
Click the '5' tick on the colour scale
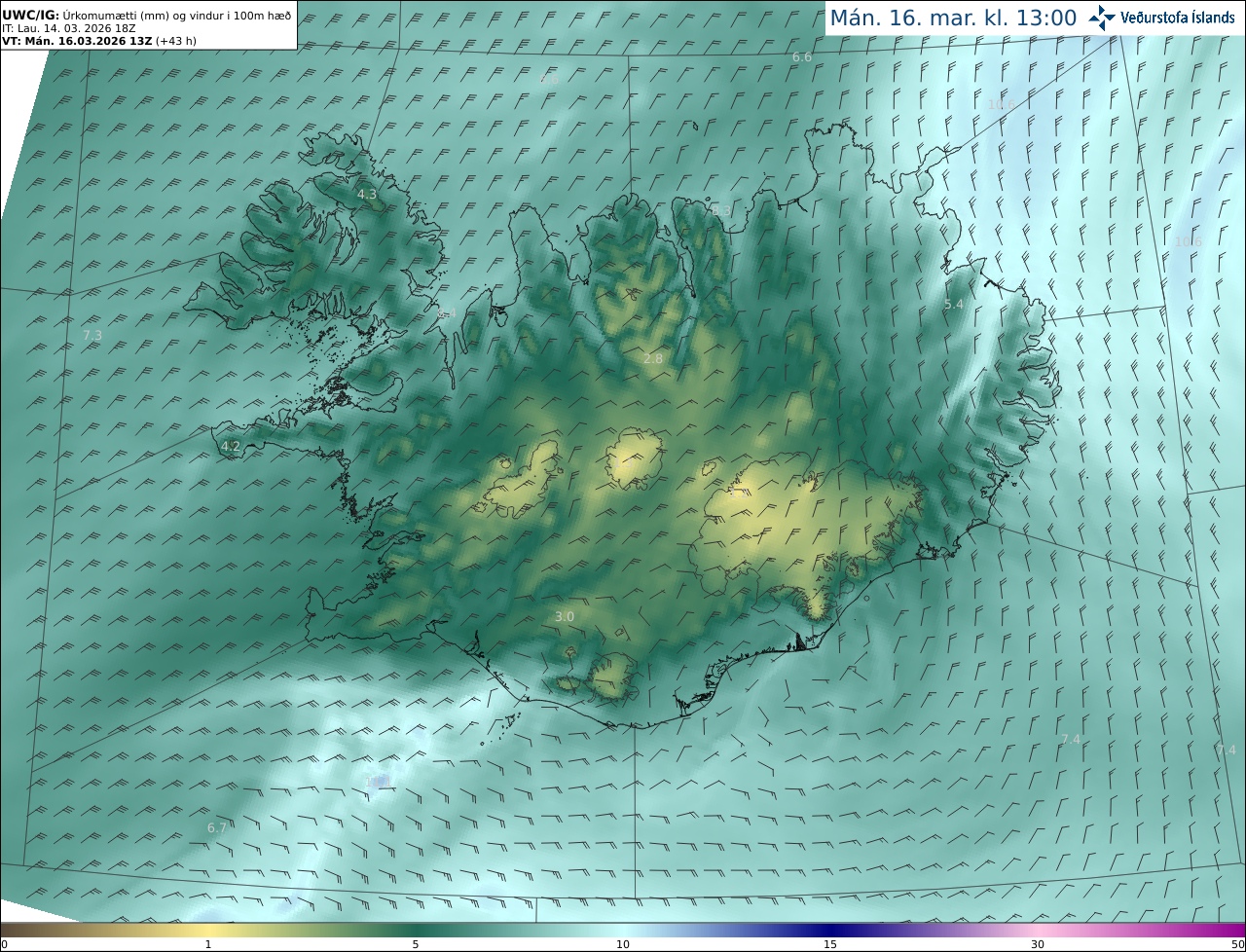[416, 944]
